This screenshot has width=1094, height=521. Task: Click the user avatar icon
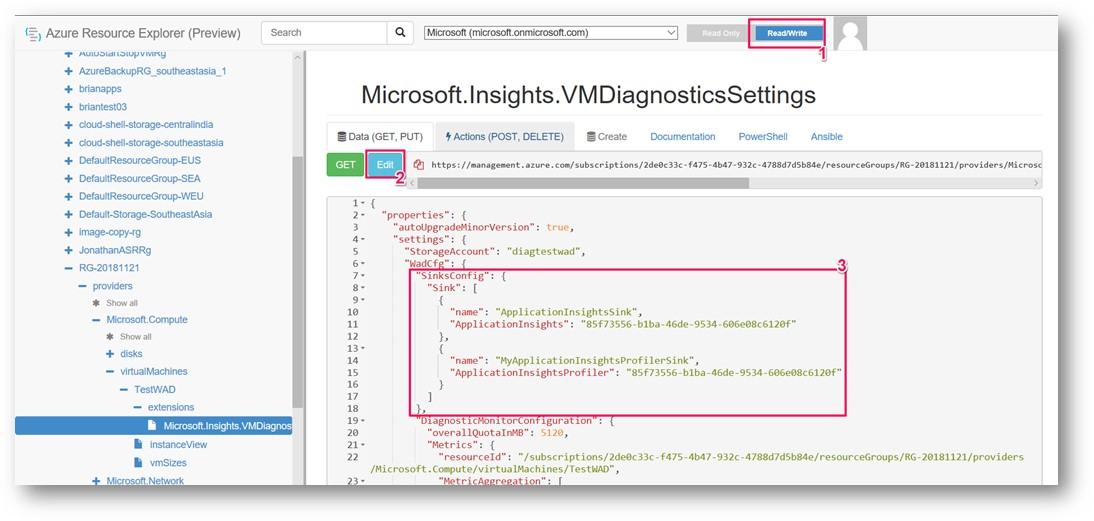click(850, 33)
